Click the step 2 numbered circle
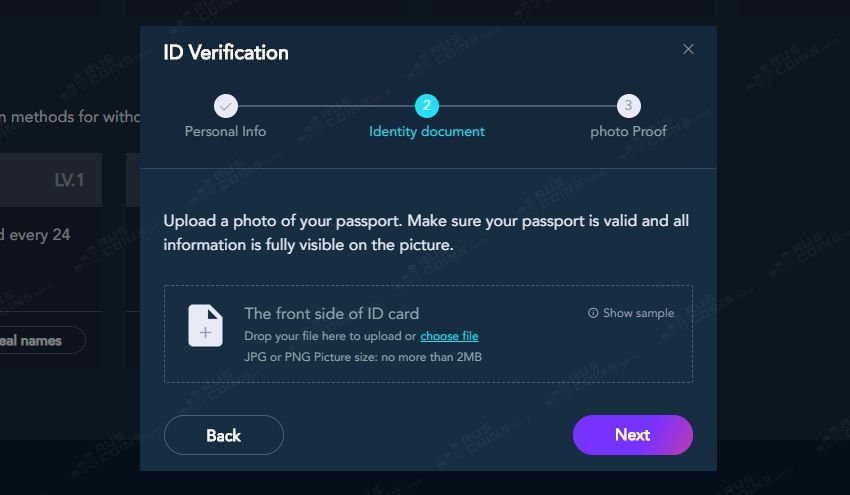850x495 pixels. tap(427, 106)
